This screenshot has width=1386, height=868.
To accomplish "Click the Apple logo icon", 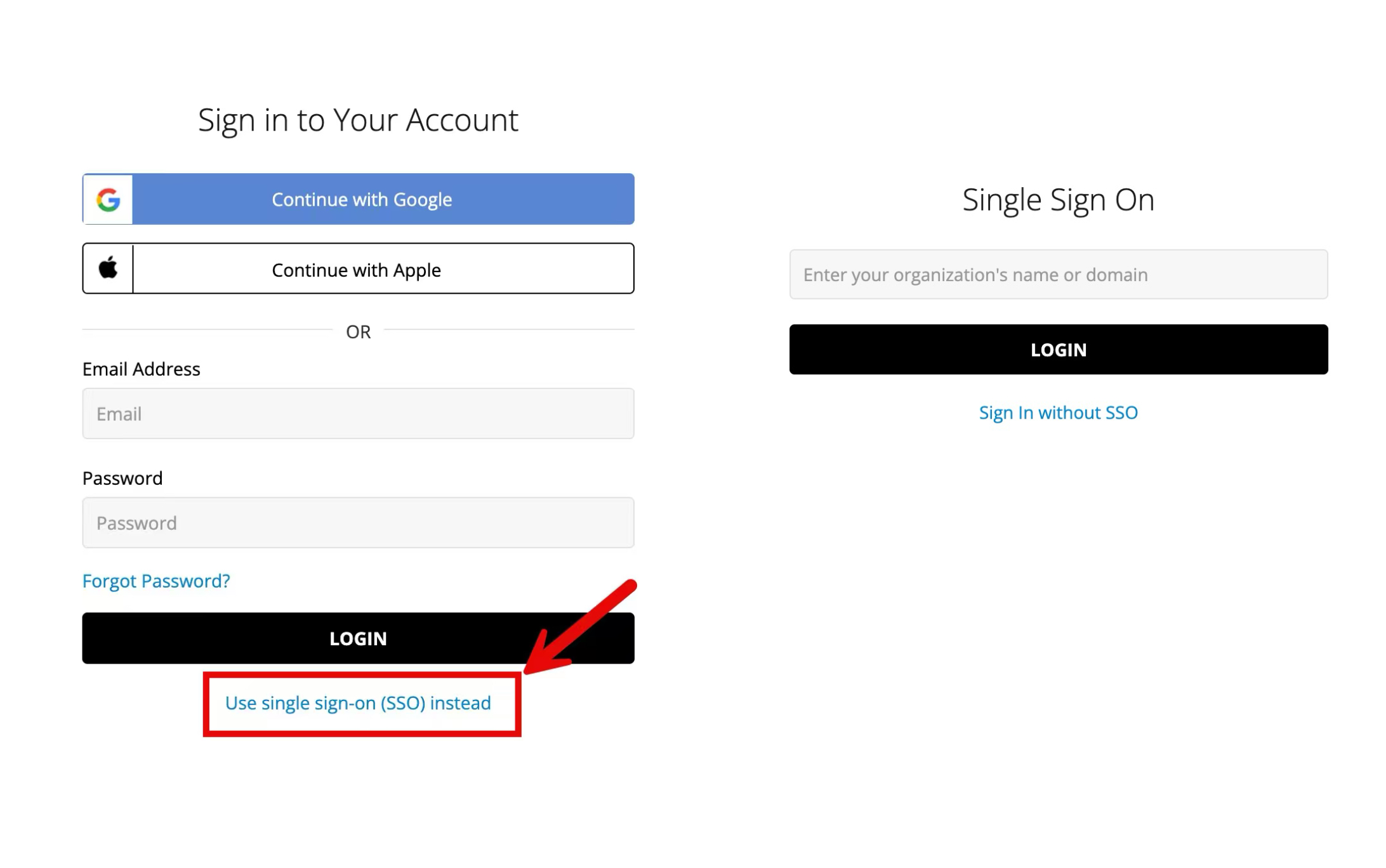I will point(108,268).
